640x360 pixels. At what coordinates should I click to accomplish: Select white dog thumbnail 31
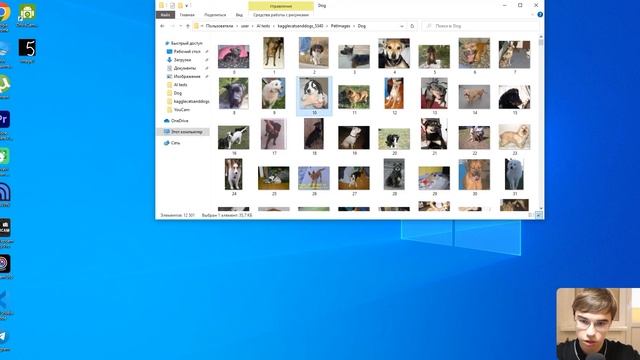tap(514, 174)
